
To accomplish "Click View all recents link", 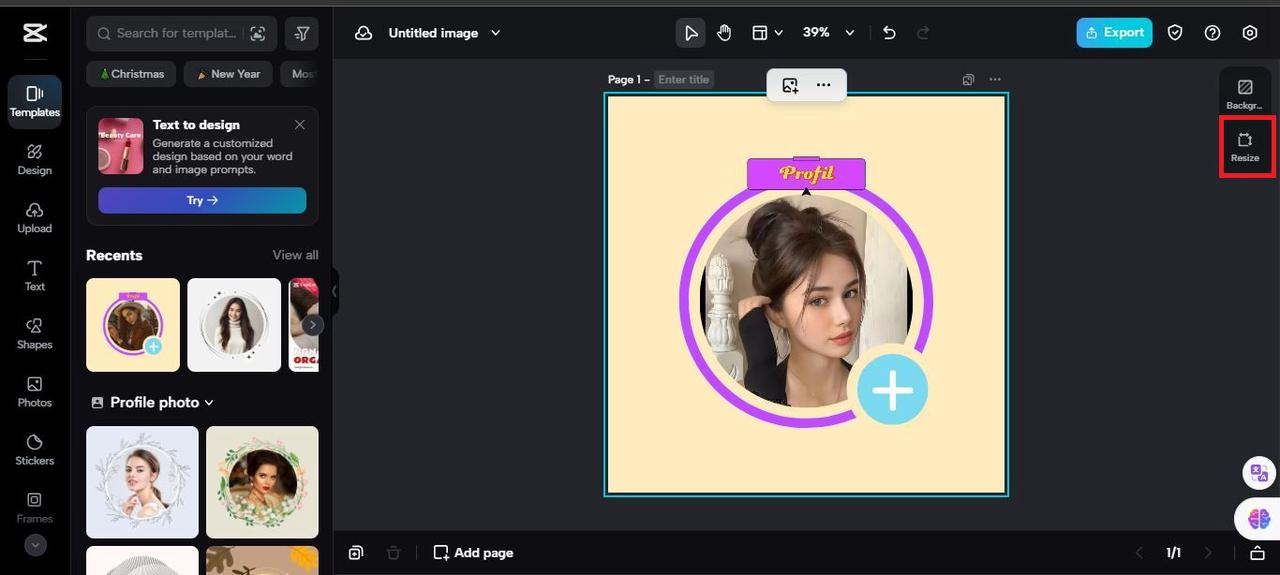I will (x=295, y=255).
